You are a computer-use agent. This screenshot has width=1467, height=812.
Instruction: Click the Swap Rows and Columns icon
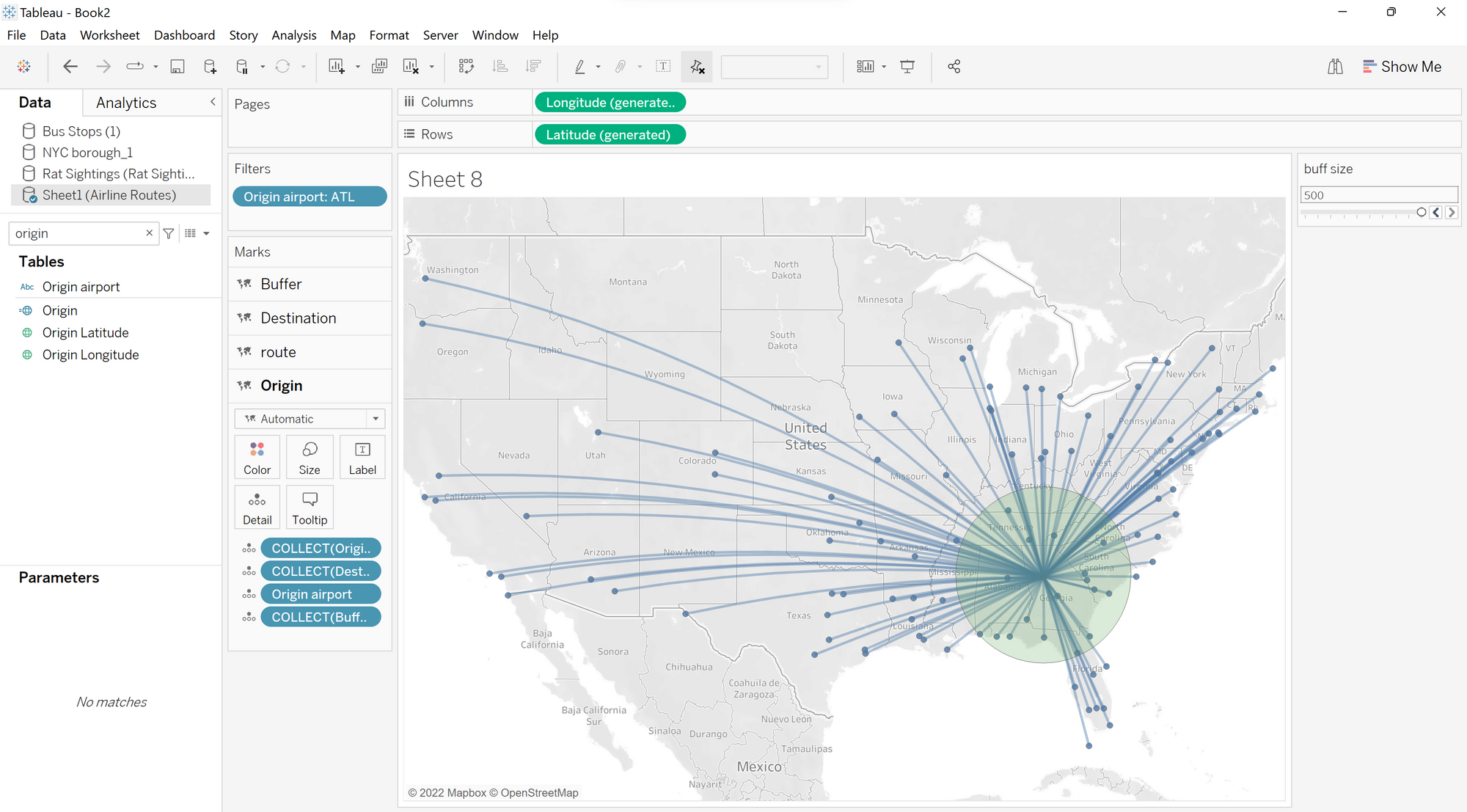(467, 67)
